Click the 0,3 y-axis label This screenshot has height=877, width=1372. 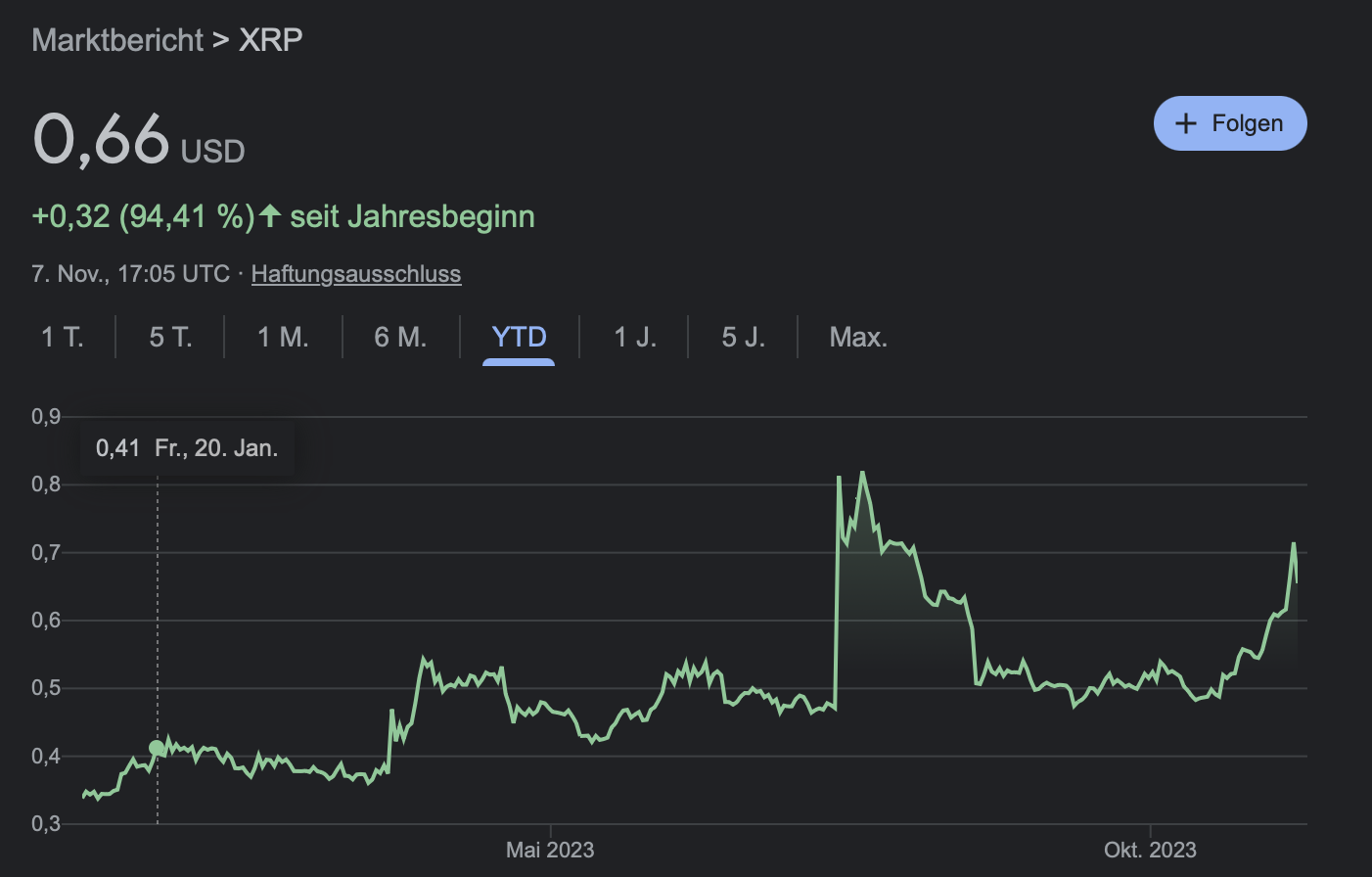(x=46, y=824)
